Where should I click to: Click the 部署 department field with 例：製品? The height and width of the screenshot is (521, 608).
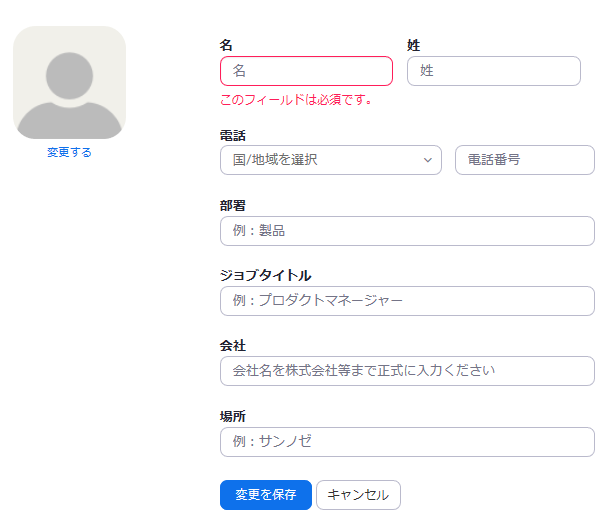click(407, 231)
